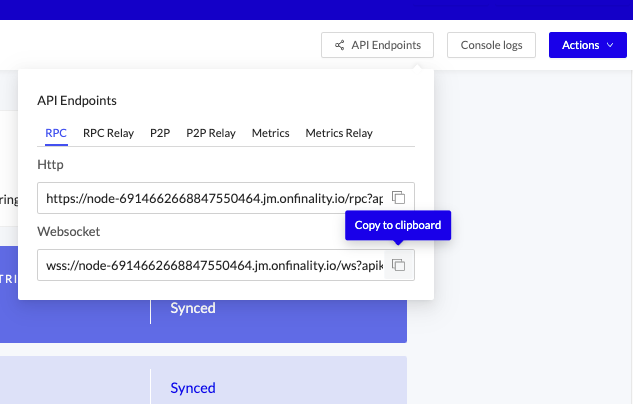Click the share icon in API Endpoints button
633x404 pixels.
coord(340,45)
